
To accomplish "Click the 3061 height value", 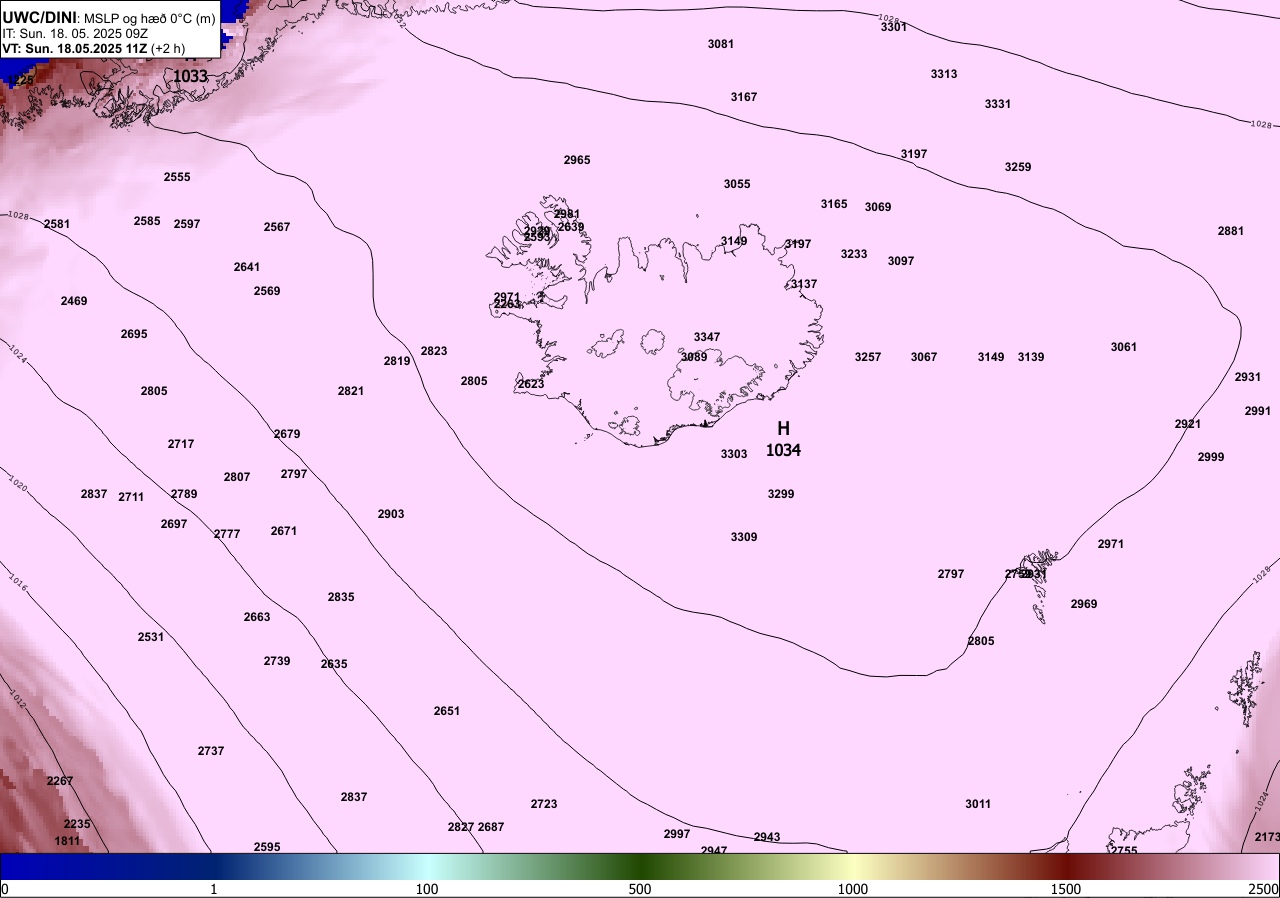I will click(1124, 347).
